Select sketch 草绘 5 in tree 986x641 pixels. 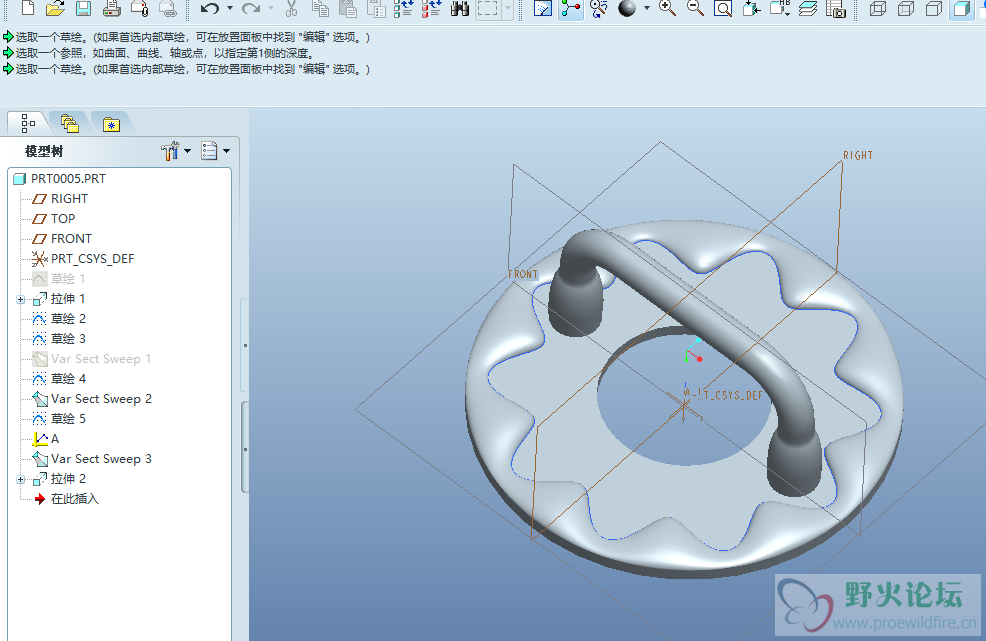click(58, 419)
